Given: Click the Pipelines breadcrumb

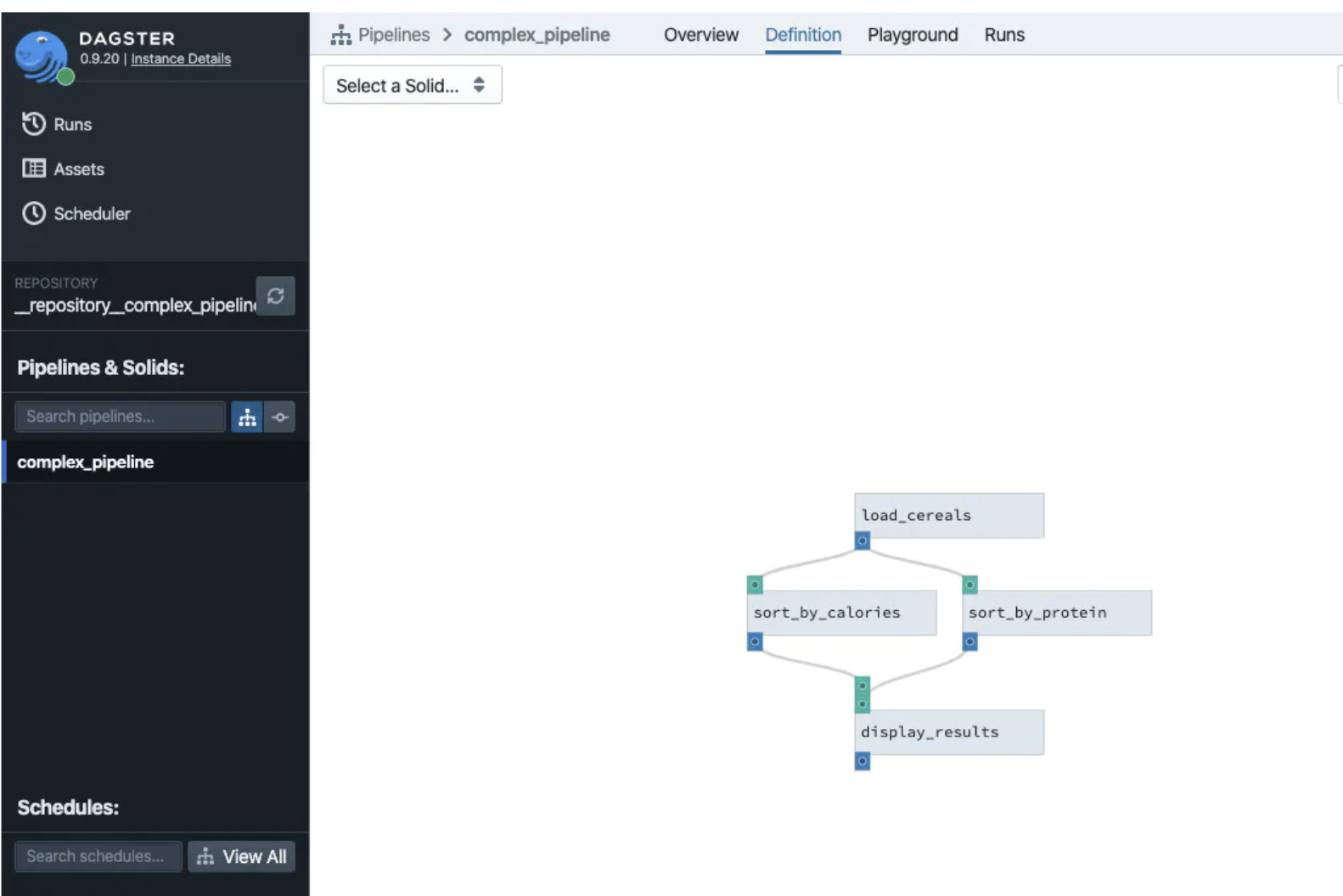Looking at the screenshot, I should [x=394, y=35].
